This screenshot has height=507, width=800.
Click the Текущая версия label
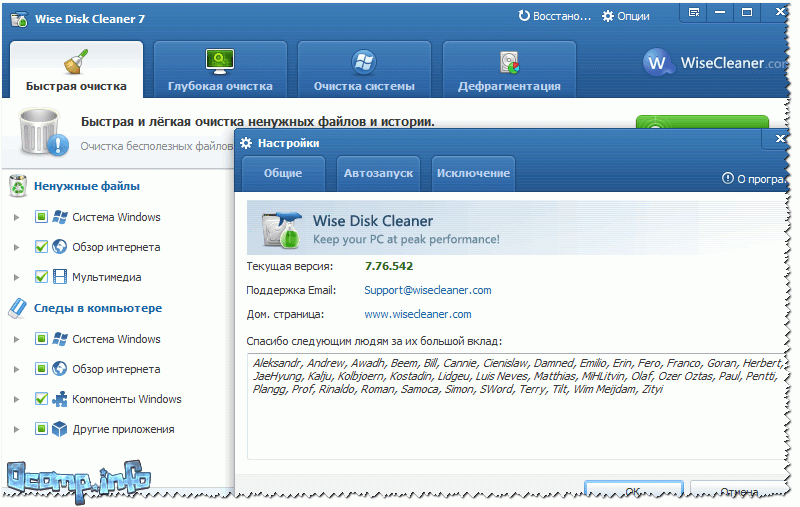click(x=290, y=266)
